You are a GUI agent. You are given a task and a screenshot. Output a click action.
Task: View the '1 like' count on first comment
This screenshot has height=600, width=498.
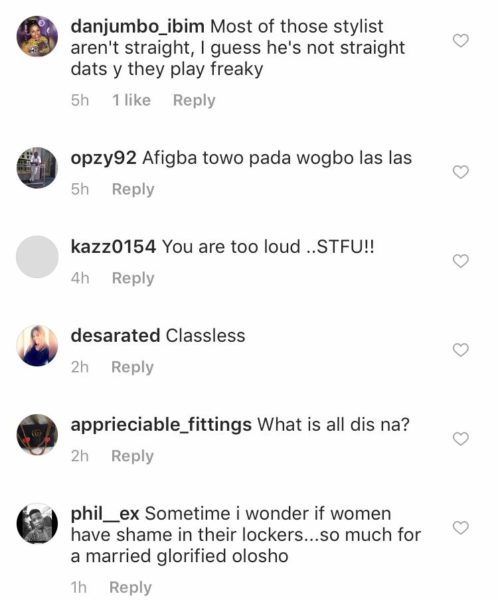point(131,100)
